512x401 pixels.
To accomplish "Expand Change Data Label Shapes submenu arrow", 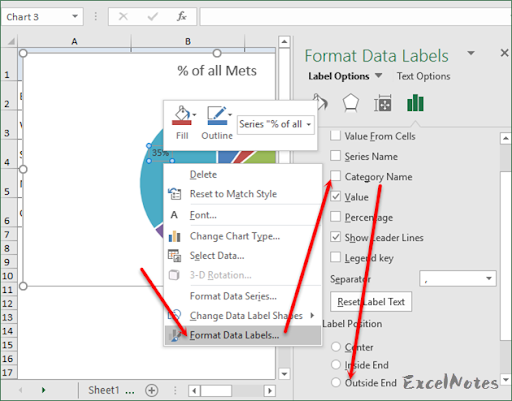I will pyautogui.click(x=312, y=315).
